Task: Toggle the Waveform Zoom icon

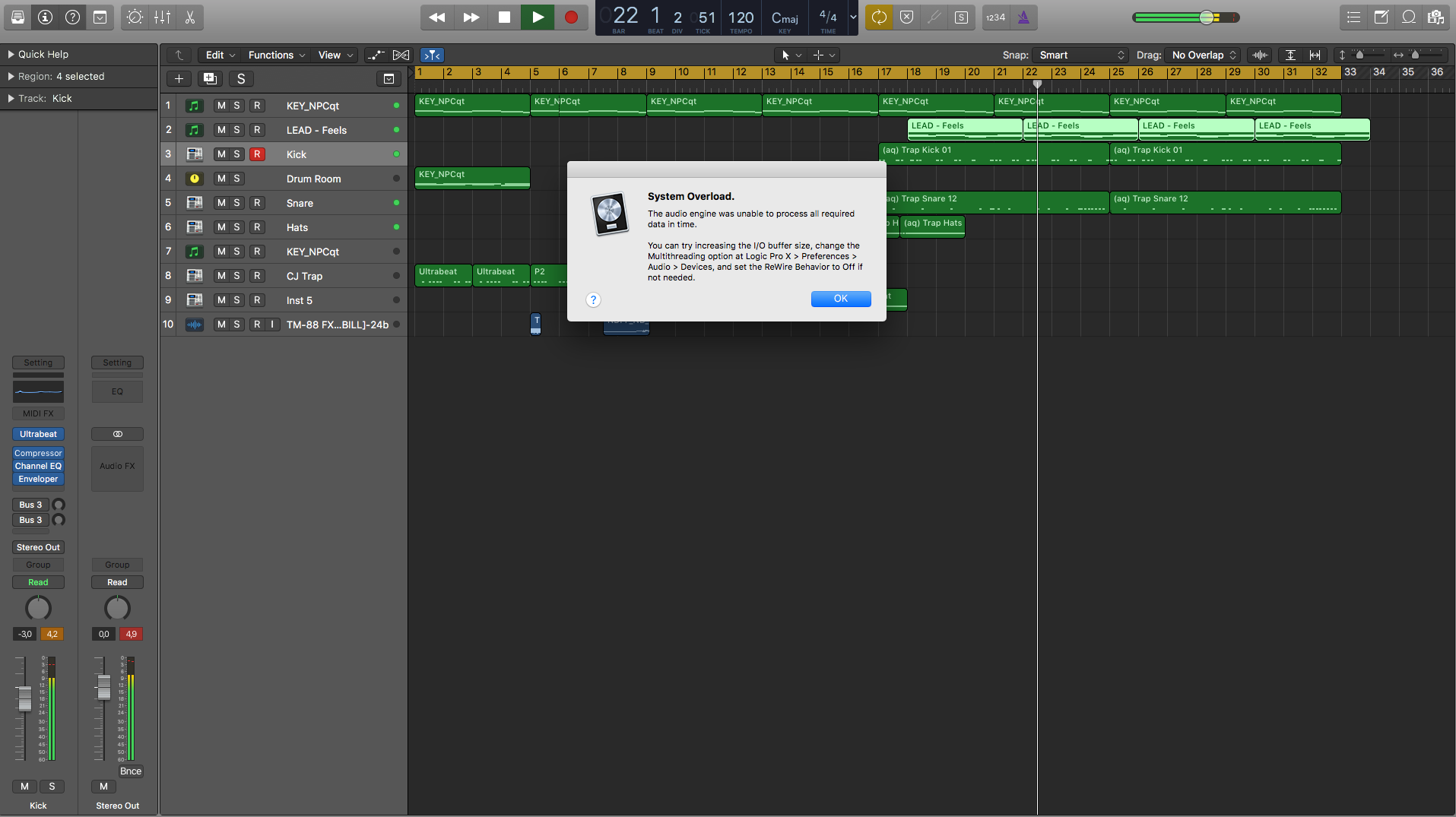Action: [x=1260, y=55]
